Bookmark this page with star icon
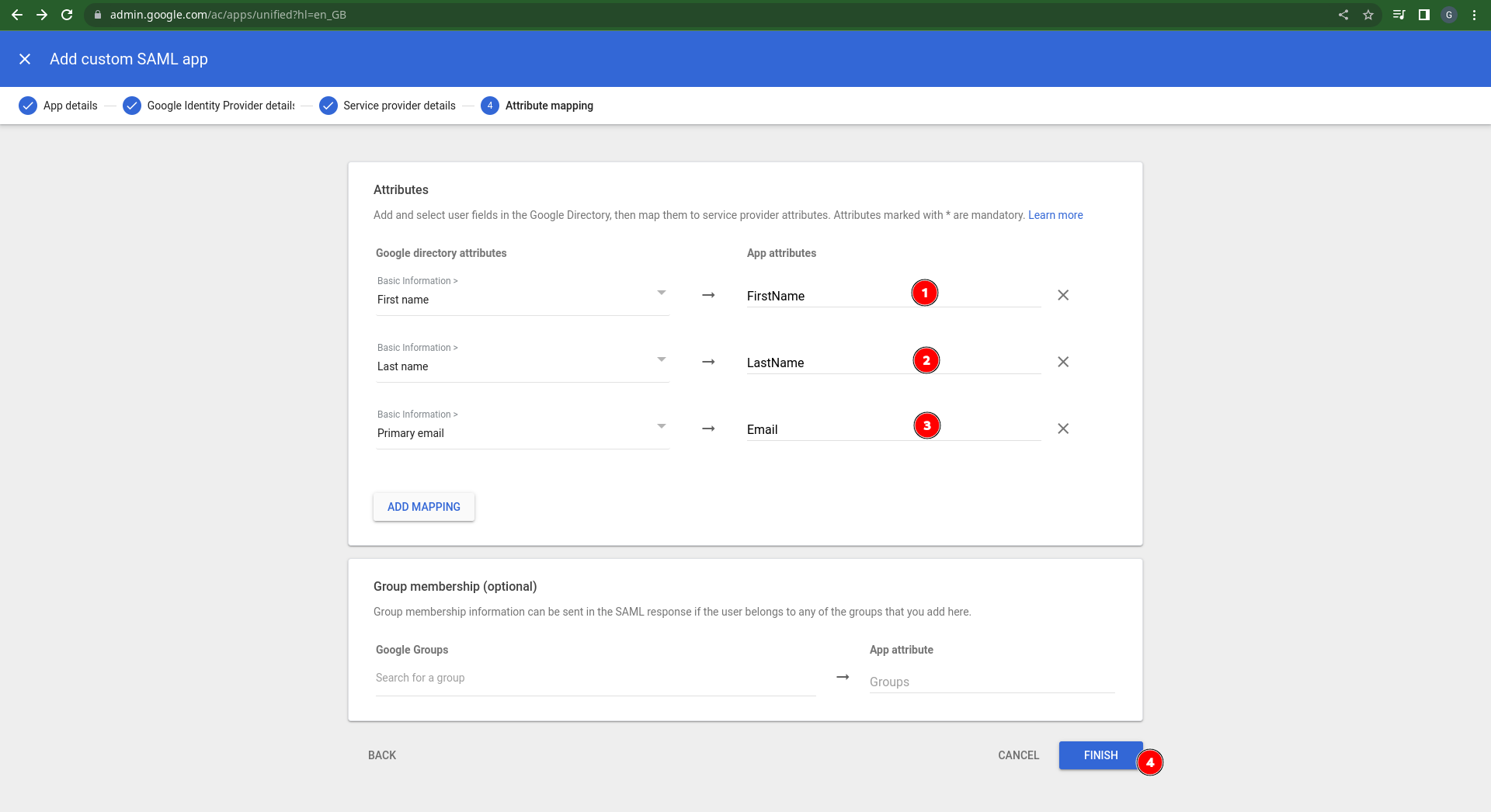This screenshot has width=1491, height=812. pyautogui.click(x=1368, y=15)
